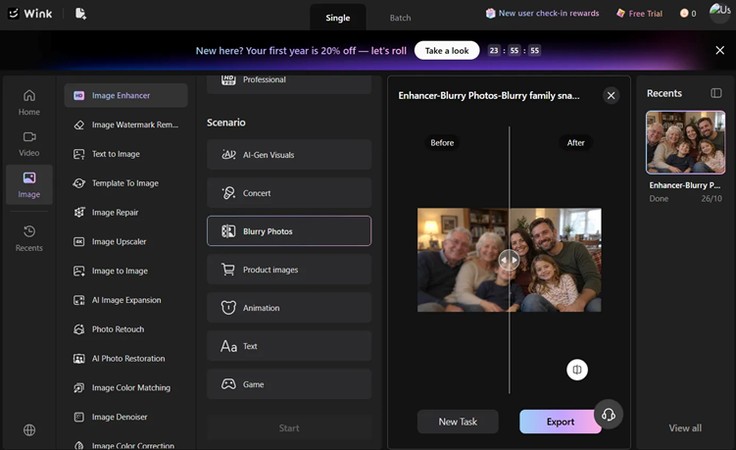Click the Free Trial link
736x450 pixels.
639,14
